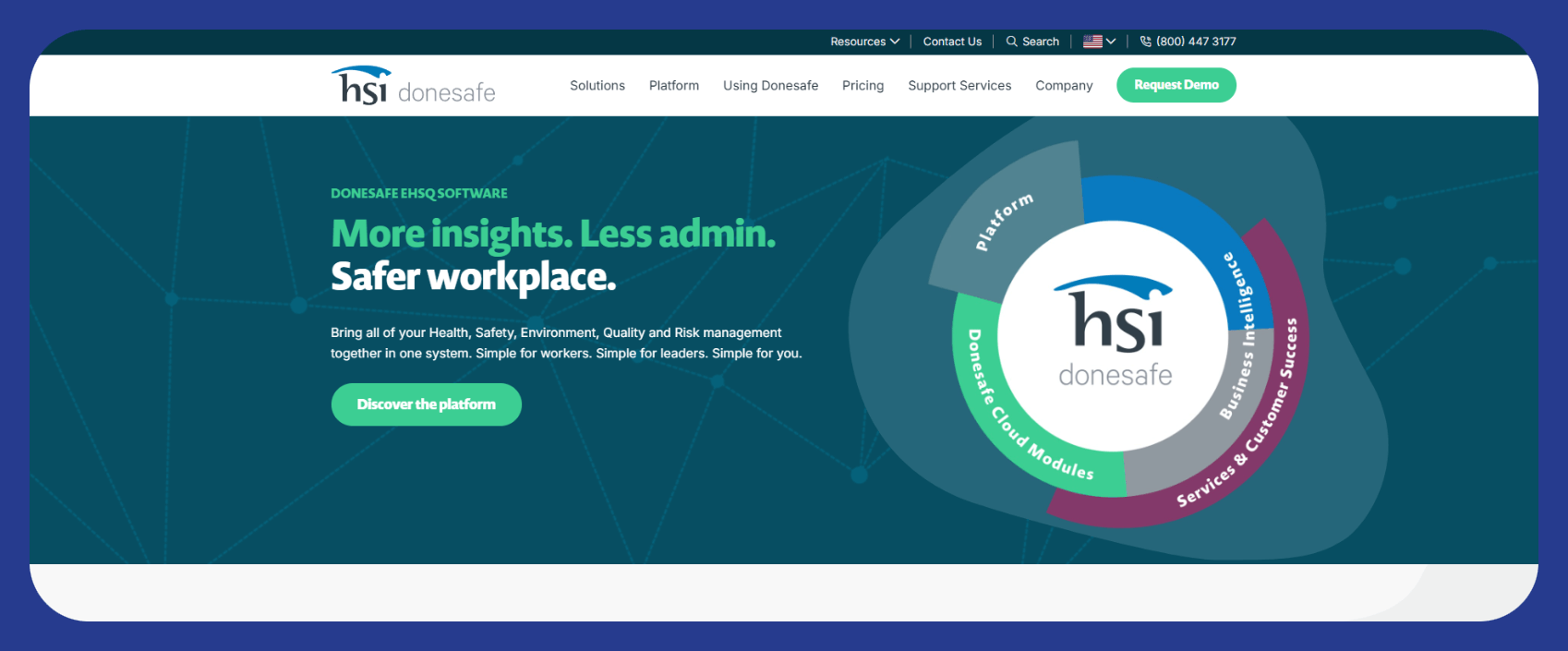The height and width of the screenshot is (651, 1568).
Task: Open the country selector chevron beside flag
Action: tap(1111, 42)
